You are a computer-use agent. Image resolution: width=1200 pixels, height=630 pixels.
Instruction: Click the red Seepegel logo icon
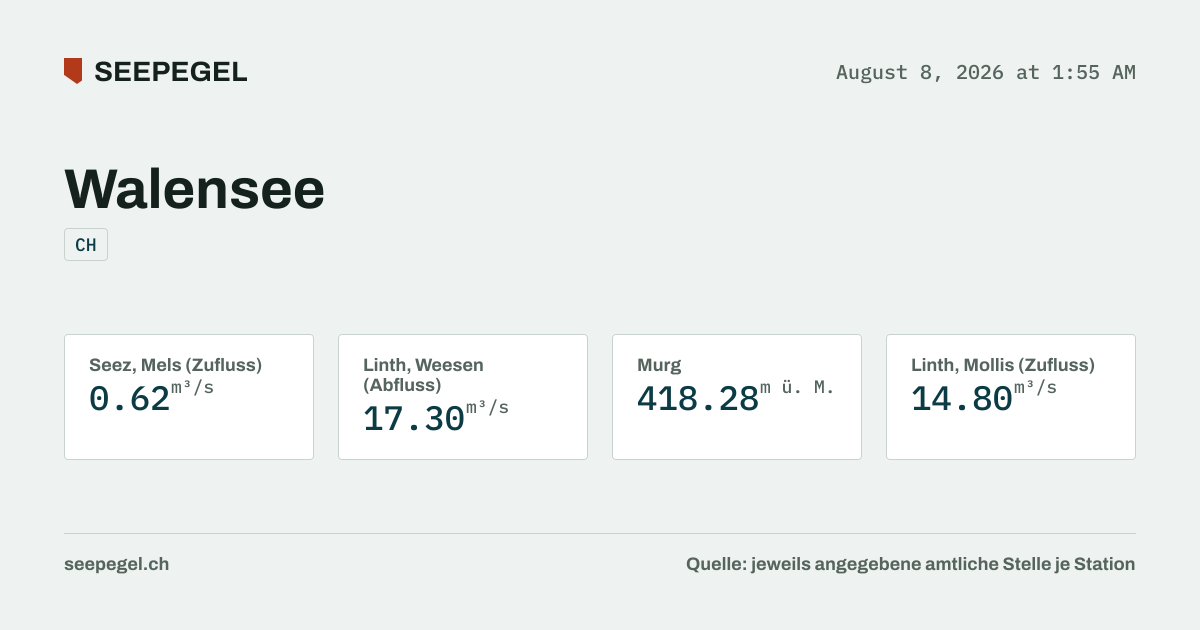coord(73,71)
